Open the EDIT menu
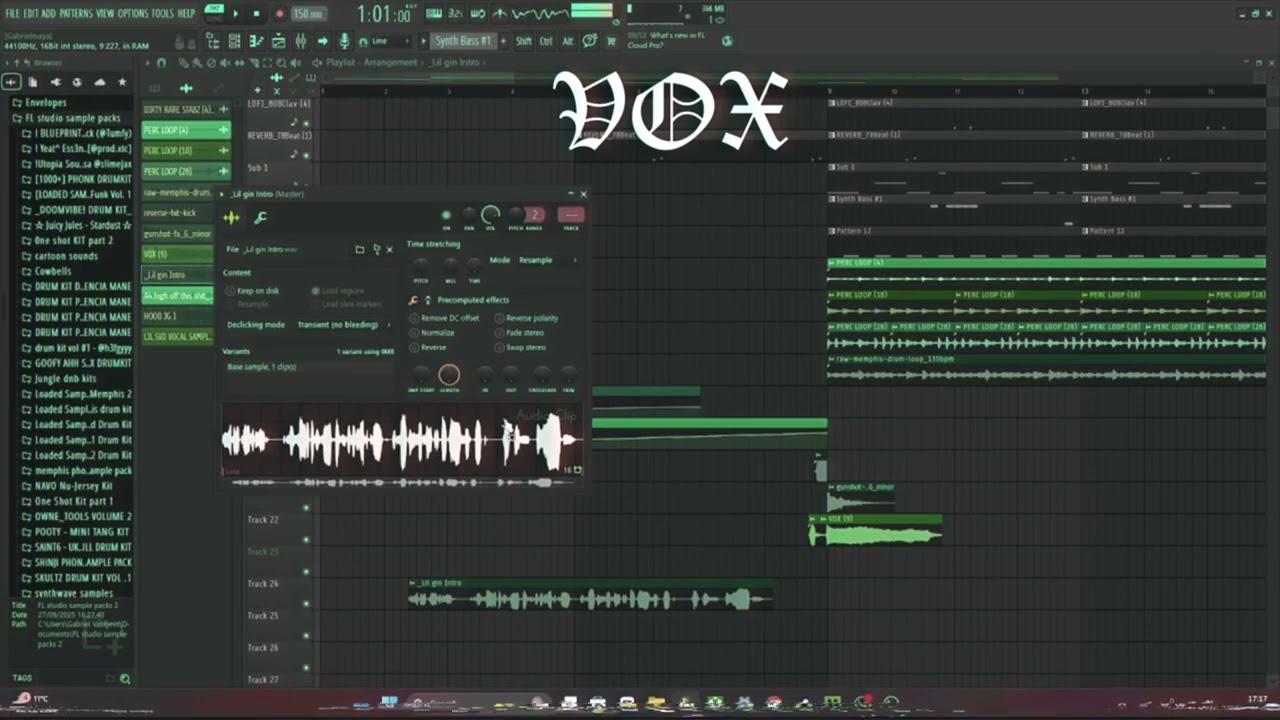The width and height of the screenshot is (1280, 720). (31, 13)
